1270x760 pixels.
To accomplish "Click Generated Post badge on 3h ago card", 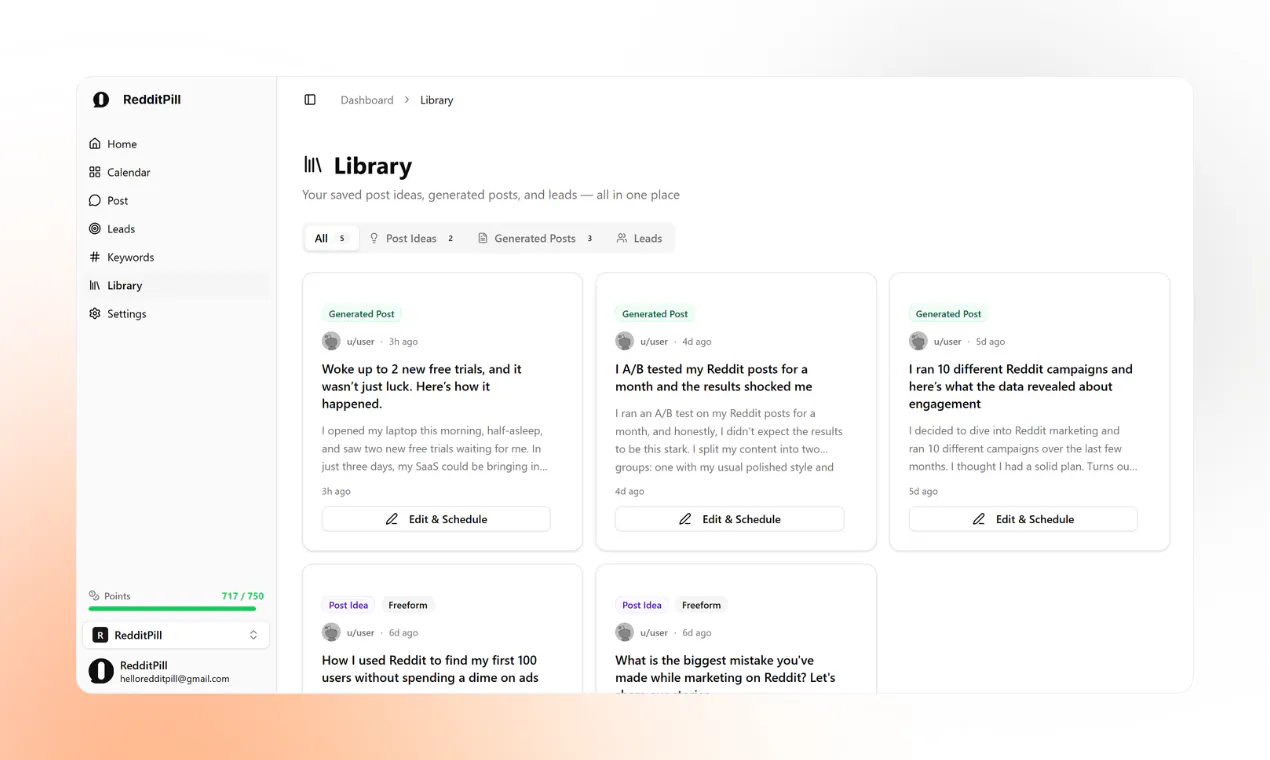I will pyautogui.click(x=361, y=314).
